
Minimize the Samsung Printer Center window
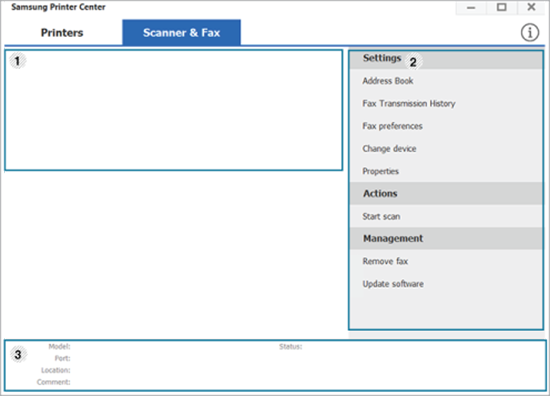click(x=471, y=7)
